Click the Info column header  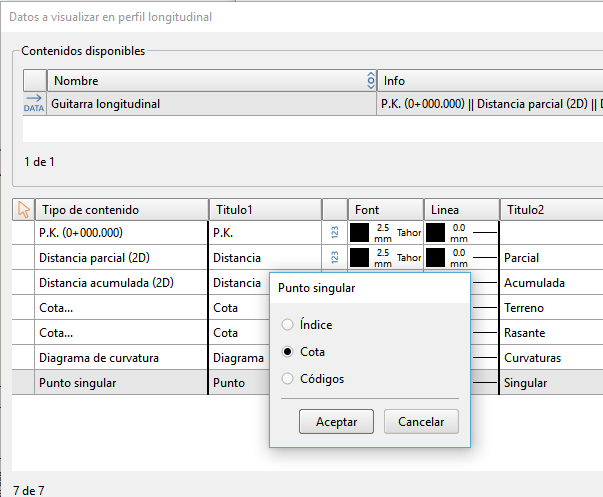(490, 81)
